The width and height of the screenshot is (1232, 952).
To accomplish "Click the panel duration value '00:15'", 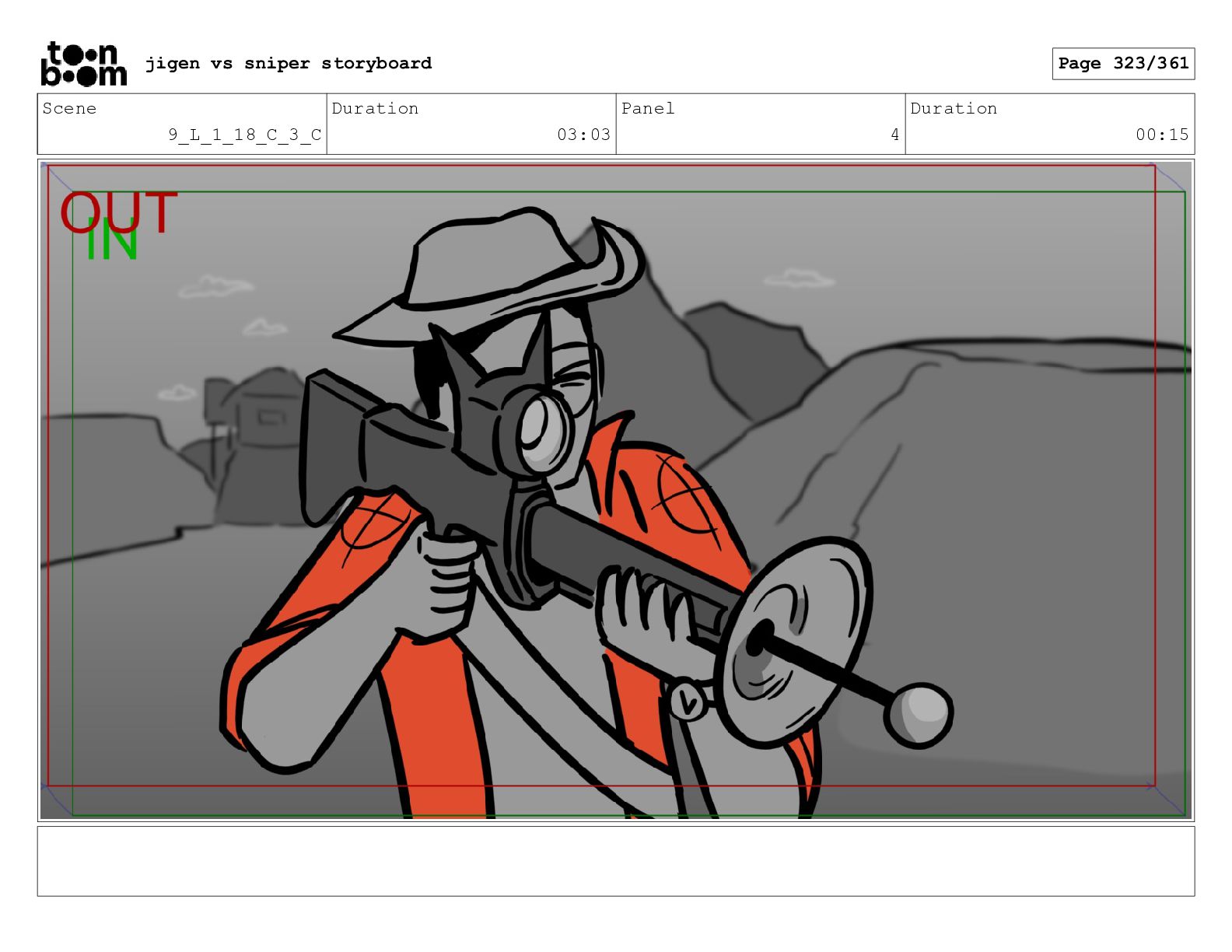I will (1162, 135).
